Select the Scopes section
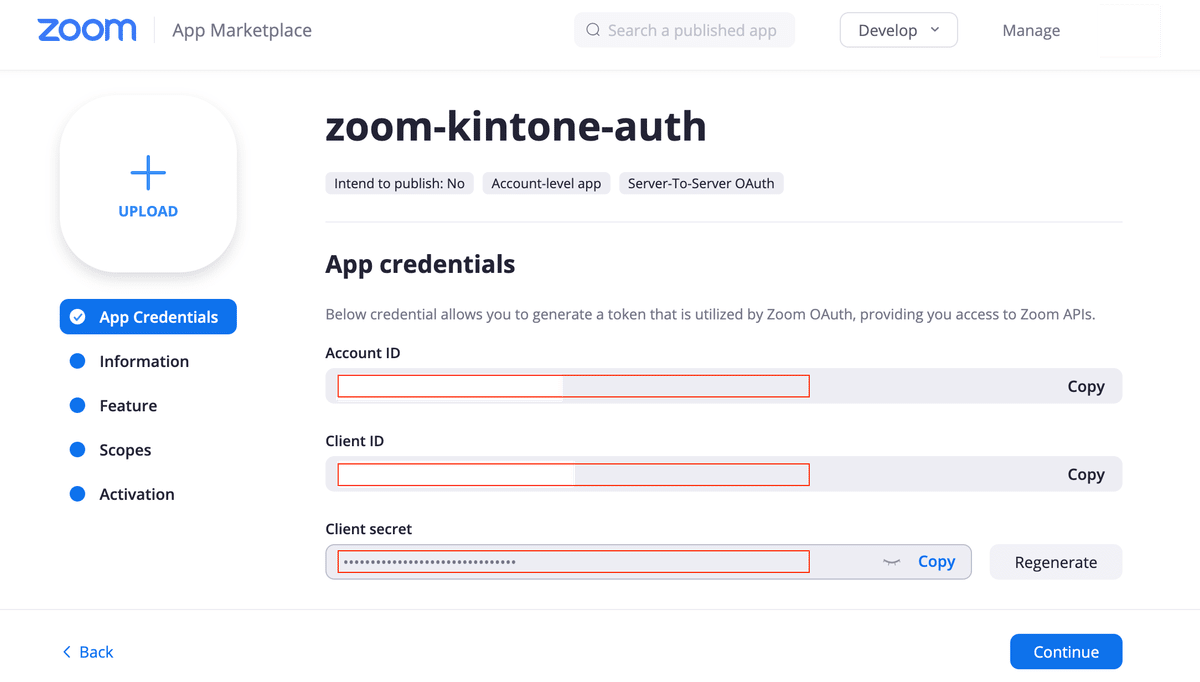This screenshot has height=682, width=1200. coord(125,450)
